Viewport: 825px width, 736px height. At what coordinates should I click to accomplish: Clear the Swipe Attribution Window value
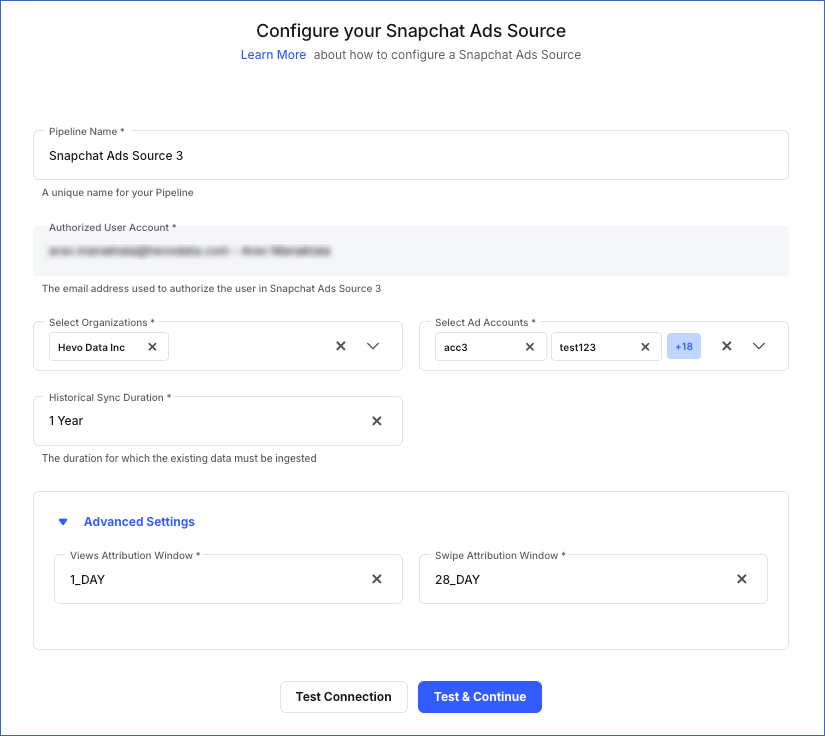point(742,578)
